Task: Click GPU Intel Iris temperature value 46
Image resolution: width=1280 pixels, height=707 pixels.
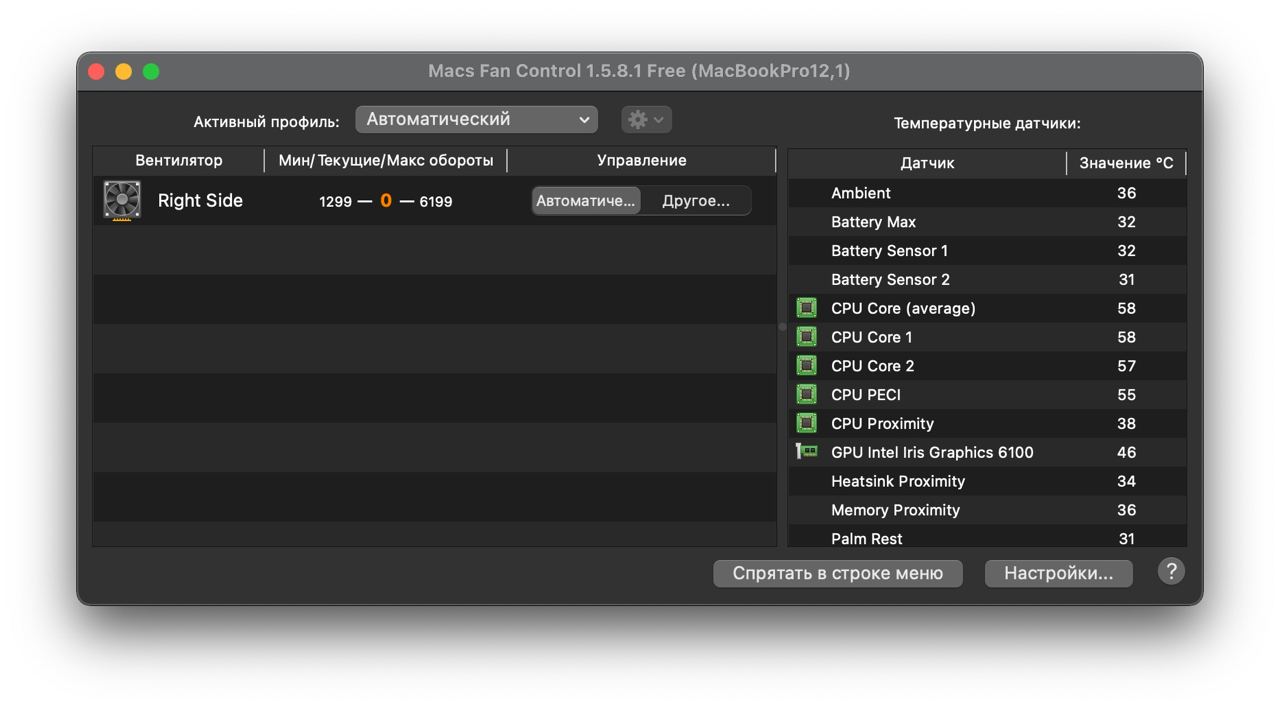Action: (1126, 452)
